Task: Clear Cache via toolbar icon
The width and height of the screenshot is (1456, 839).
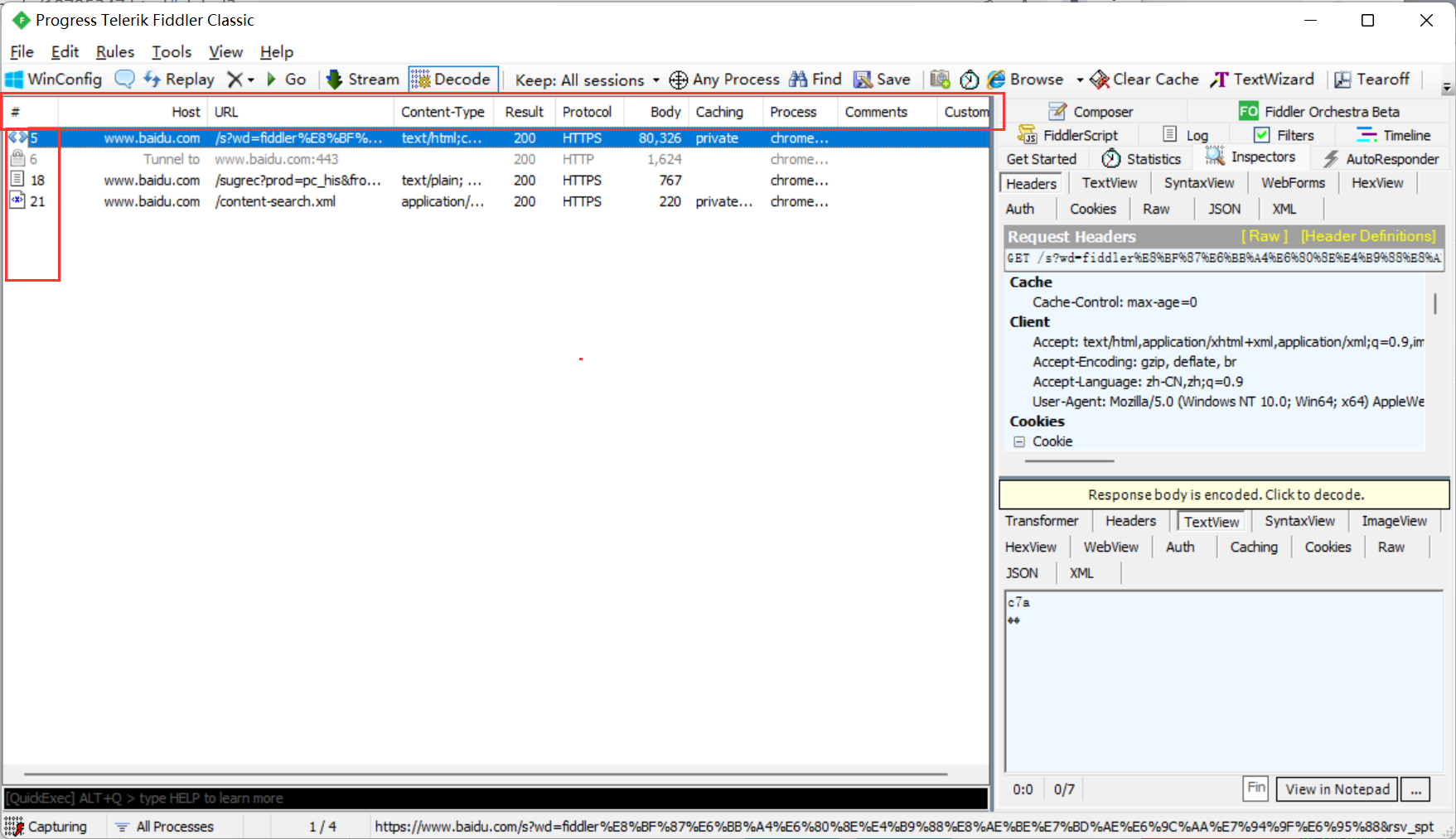Action: (x=1144, y=80)
